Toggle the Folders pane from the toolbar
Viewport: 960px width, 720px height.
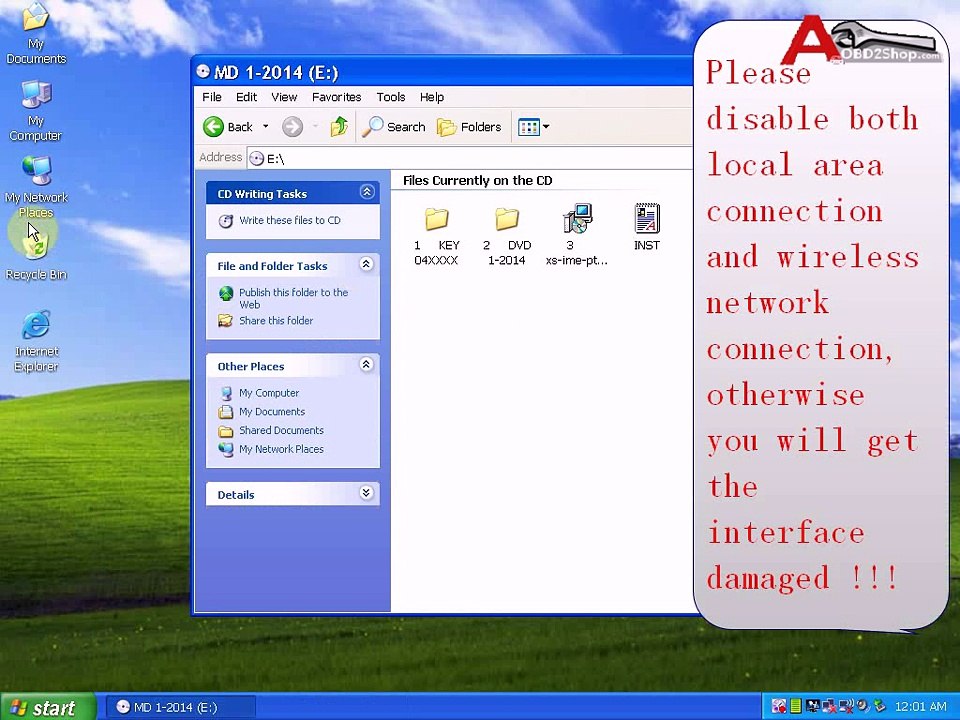coord(469,127)
